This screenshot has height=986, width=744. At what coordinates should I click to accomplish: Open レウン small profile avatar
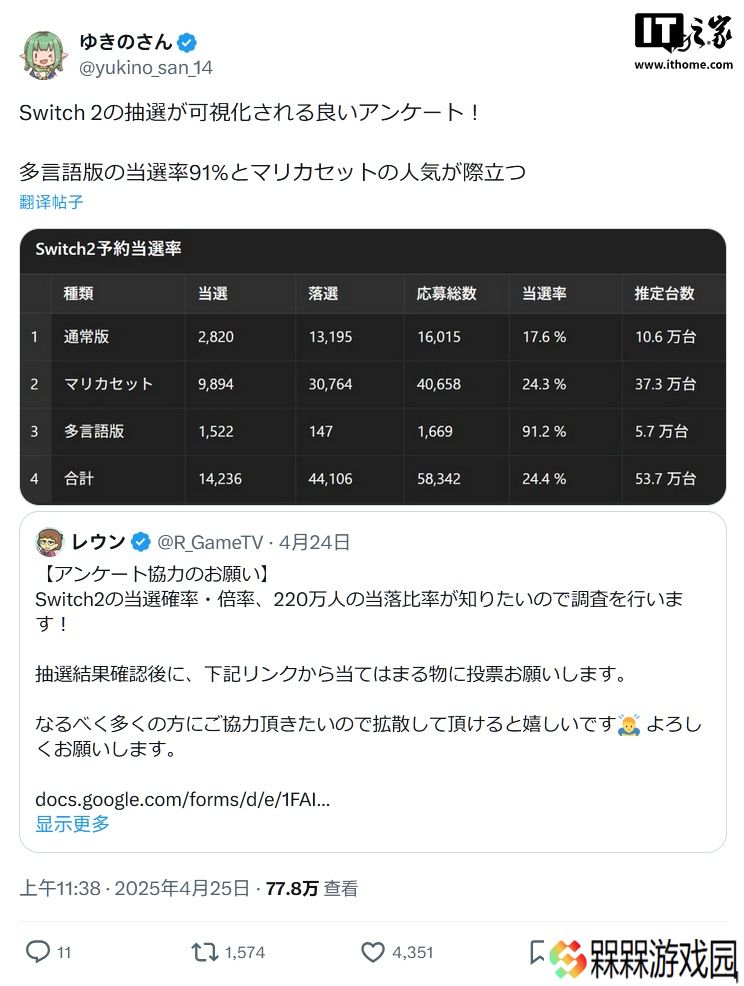coord(50,542)
